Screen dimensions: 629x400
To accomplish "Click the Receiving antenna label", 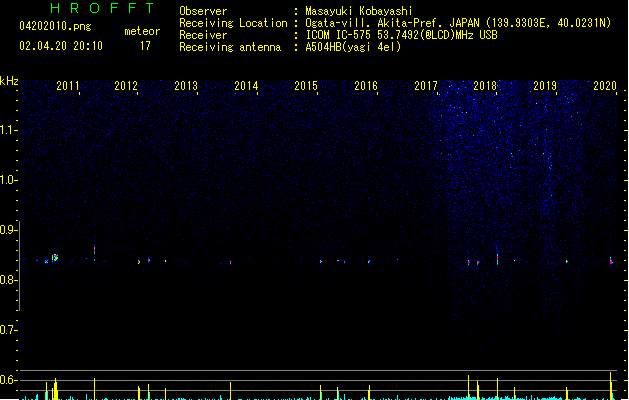I will [x=230, y=47].
